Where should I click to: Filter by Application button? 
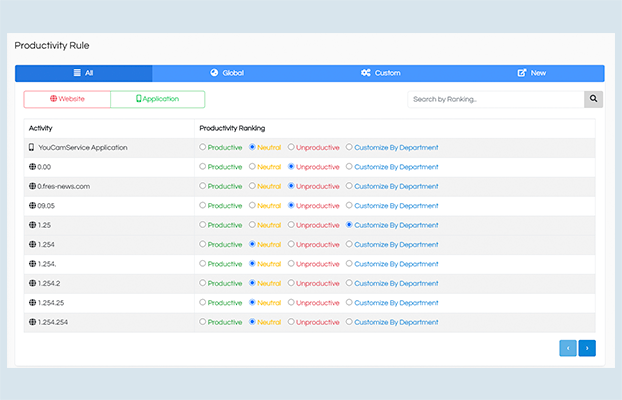click(x=157, y=99)
